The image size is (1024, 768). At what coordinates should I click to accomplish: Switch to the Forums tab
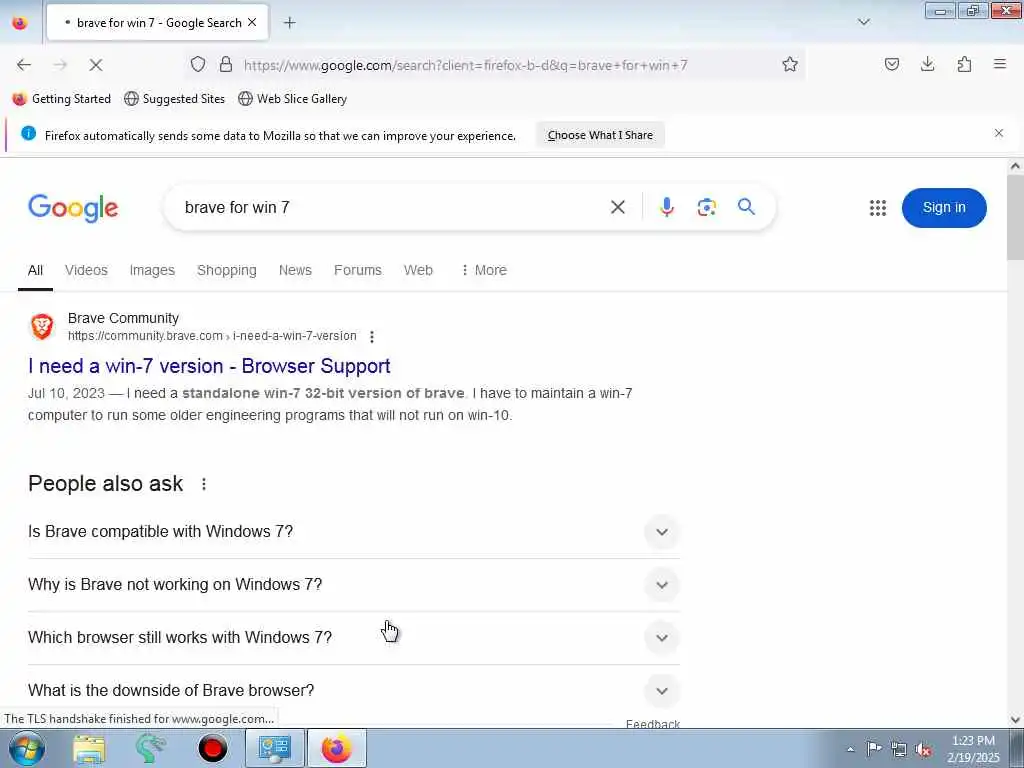[x=357, y=270]
